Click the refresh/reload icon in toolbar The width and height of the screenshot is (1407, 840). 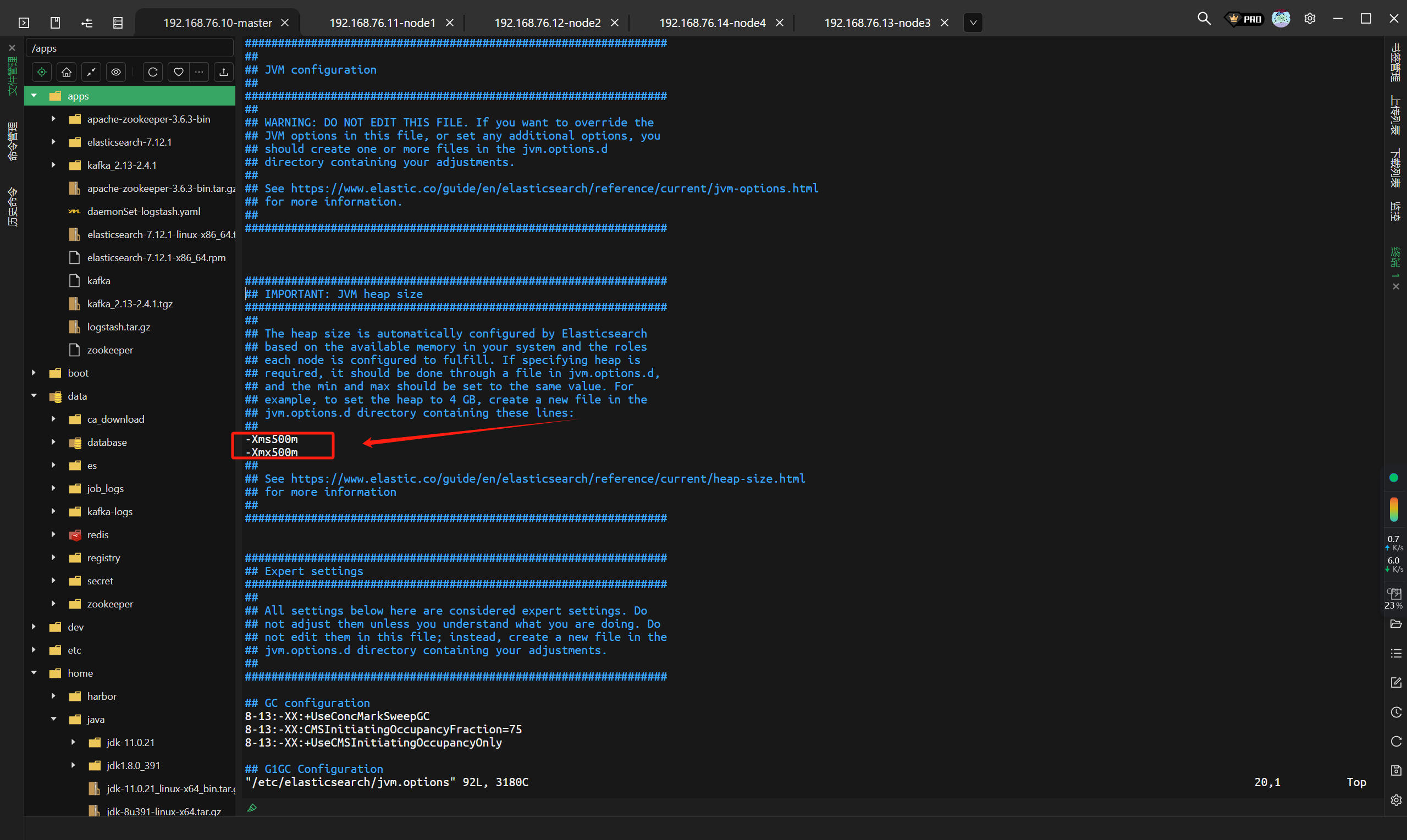153,72
